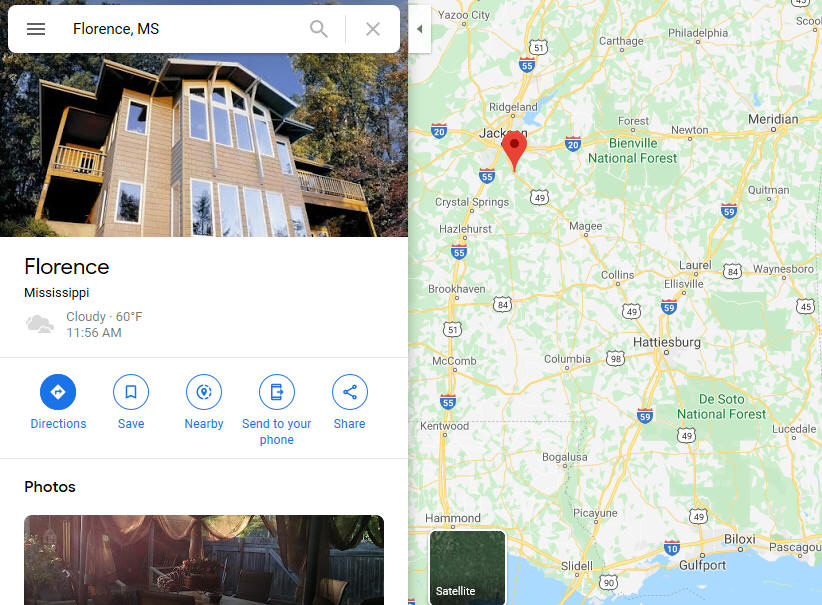
Task: Open the patio photo under Photos
Action: click(204, 560)
